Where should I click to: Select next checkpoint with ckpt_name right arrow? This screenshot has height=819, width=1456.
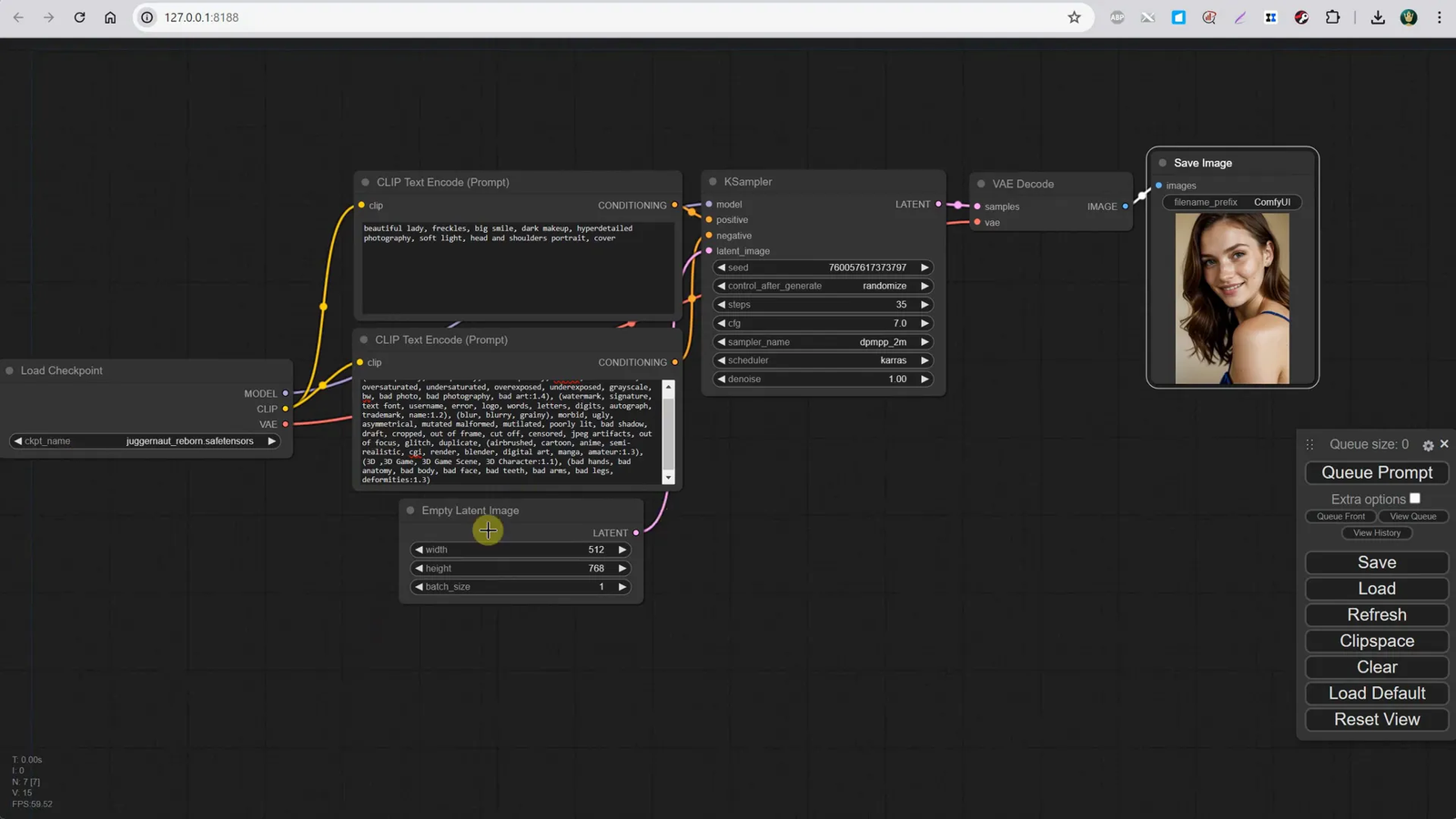coord(271,441)
